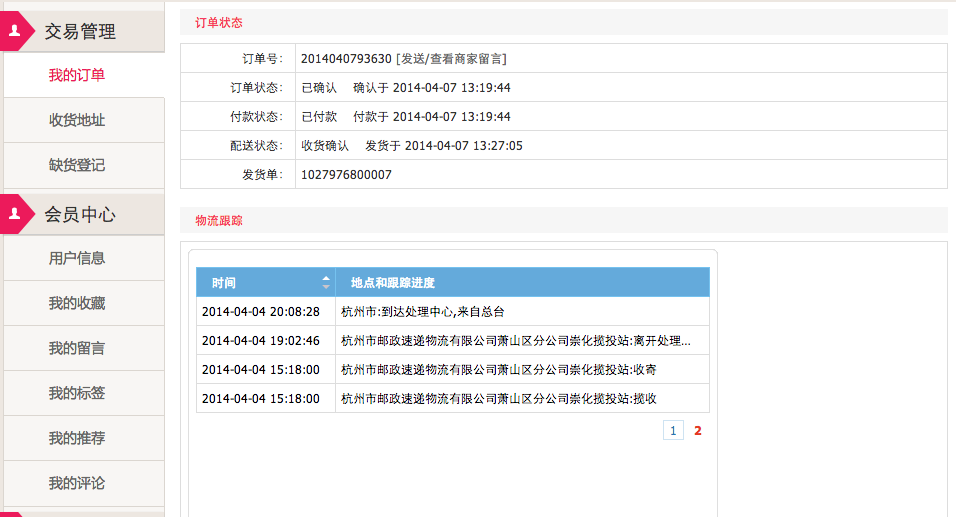
Task: Click the 已付款 payment status text
Action: pyautogui.click(x=319, y=116)
